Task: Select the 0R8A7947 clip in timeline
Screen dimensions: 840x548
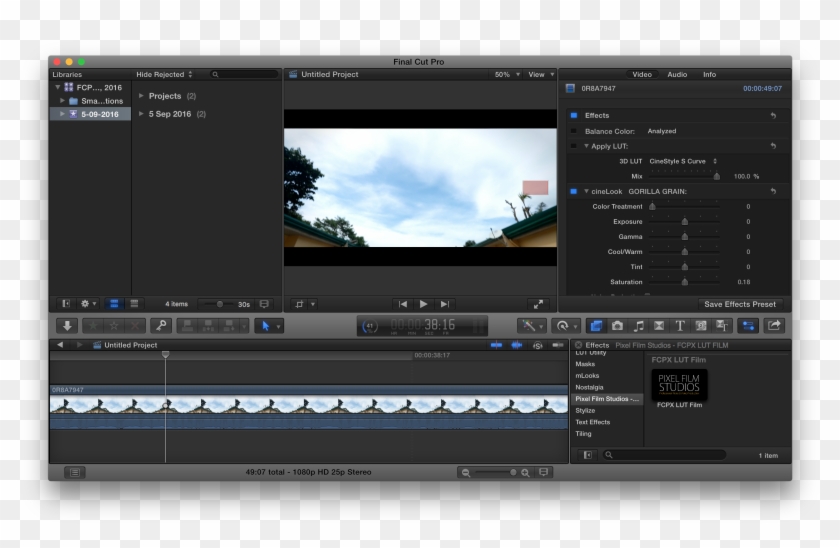Action: (x=309, y=407)
